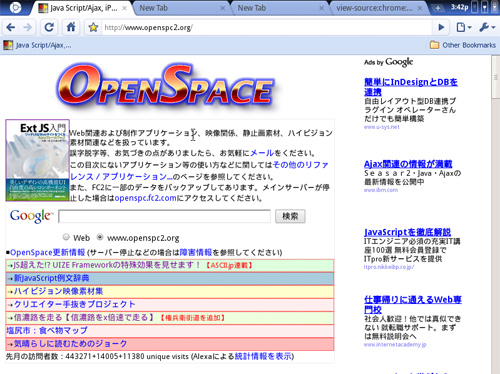Click the battery status icon

click(x=475, y=7)
